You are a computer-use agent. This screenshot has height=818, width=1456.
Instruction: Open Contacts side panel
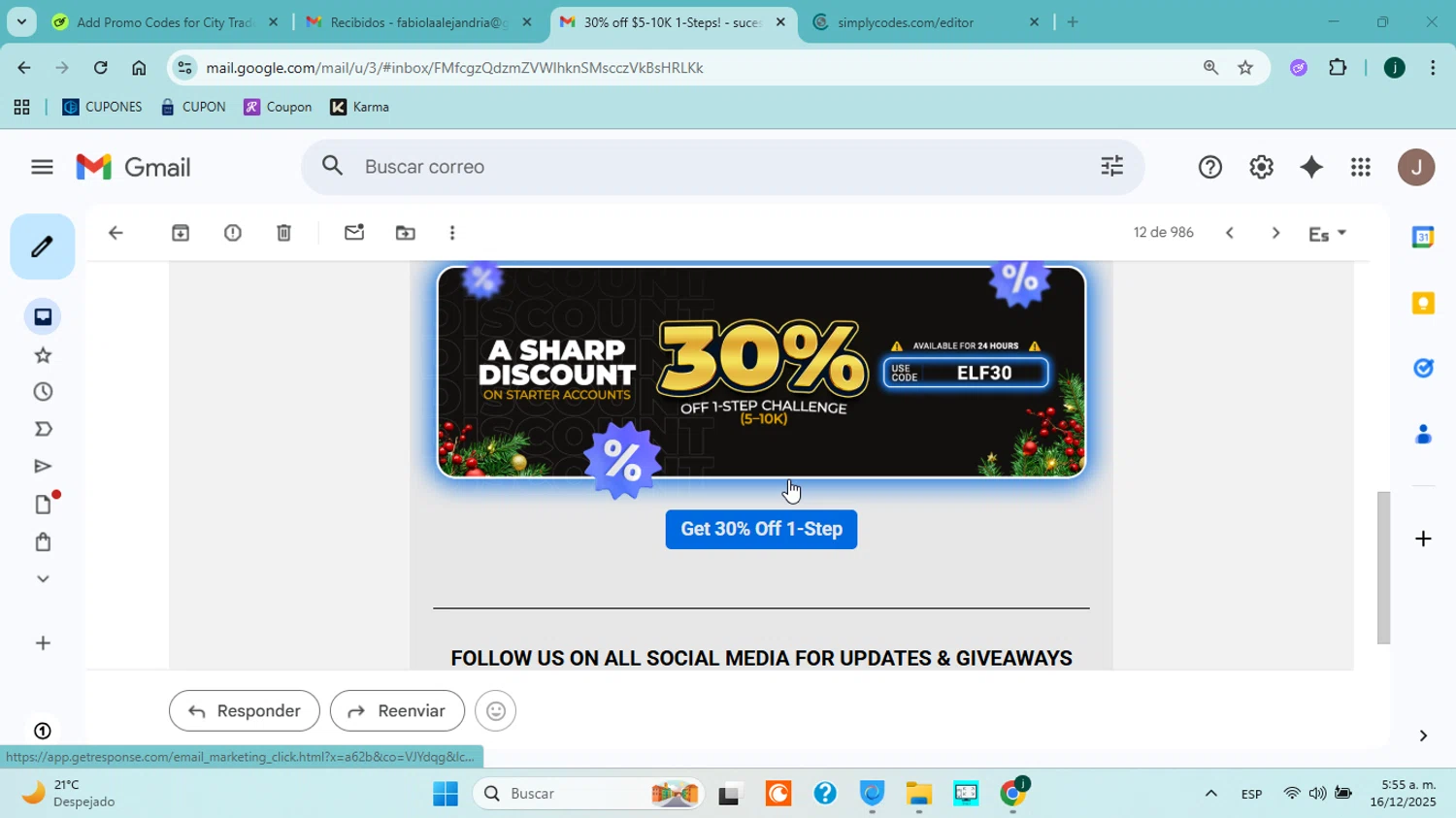click(1423, 434)
